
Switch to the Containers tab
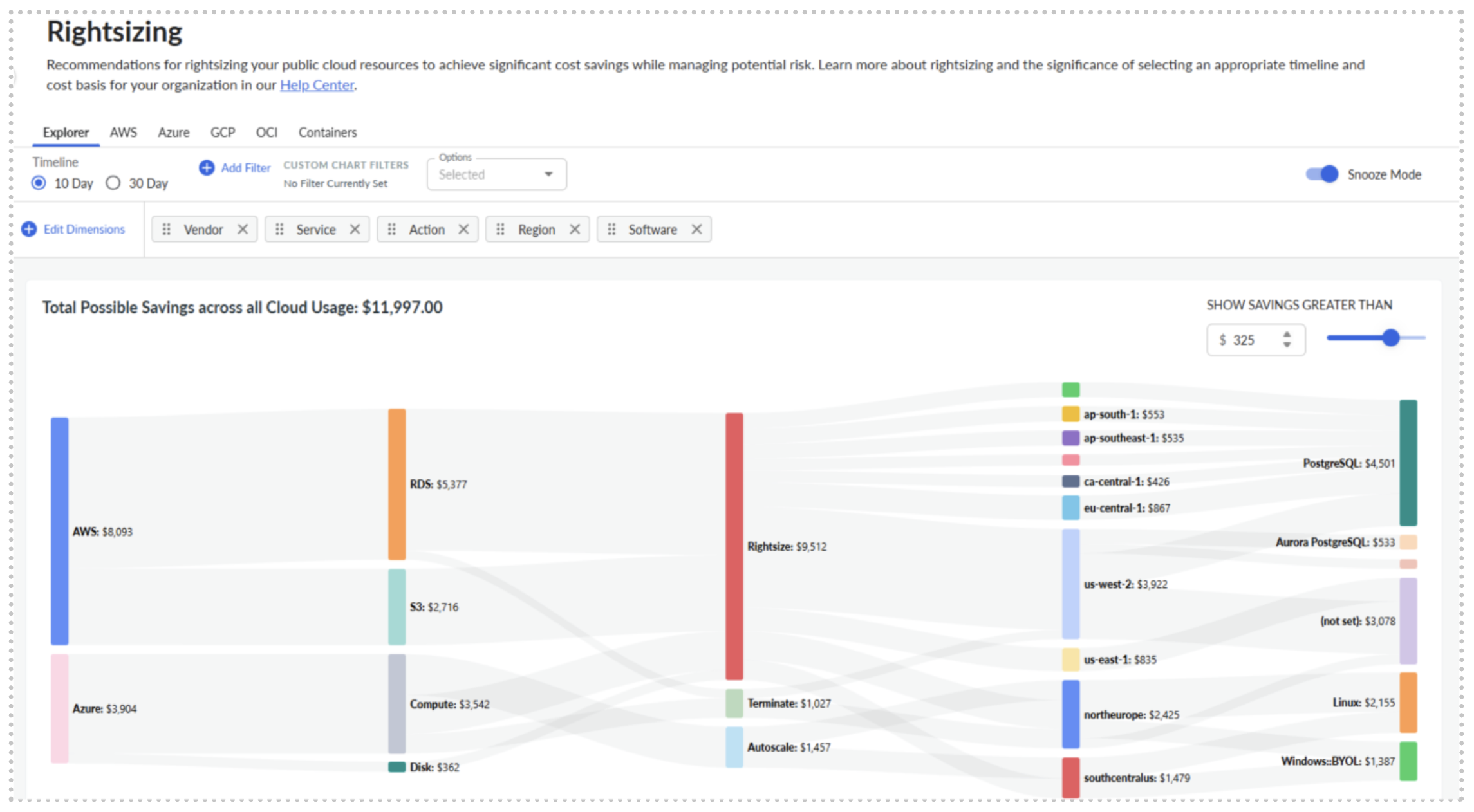(327, 133)
